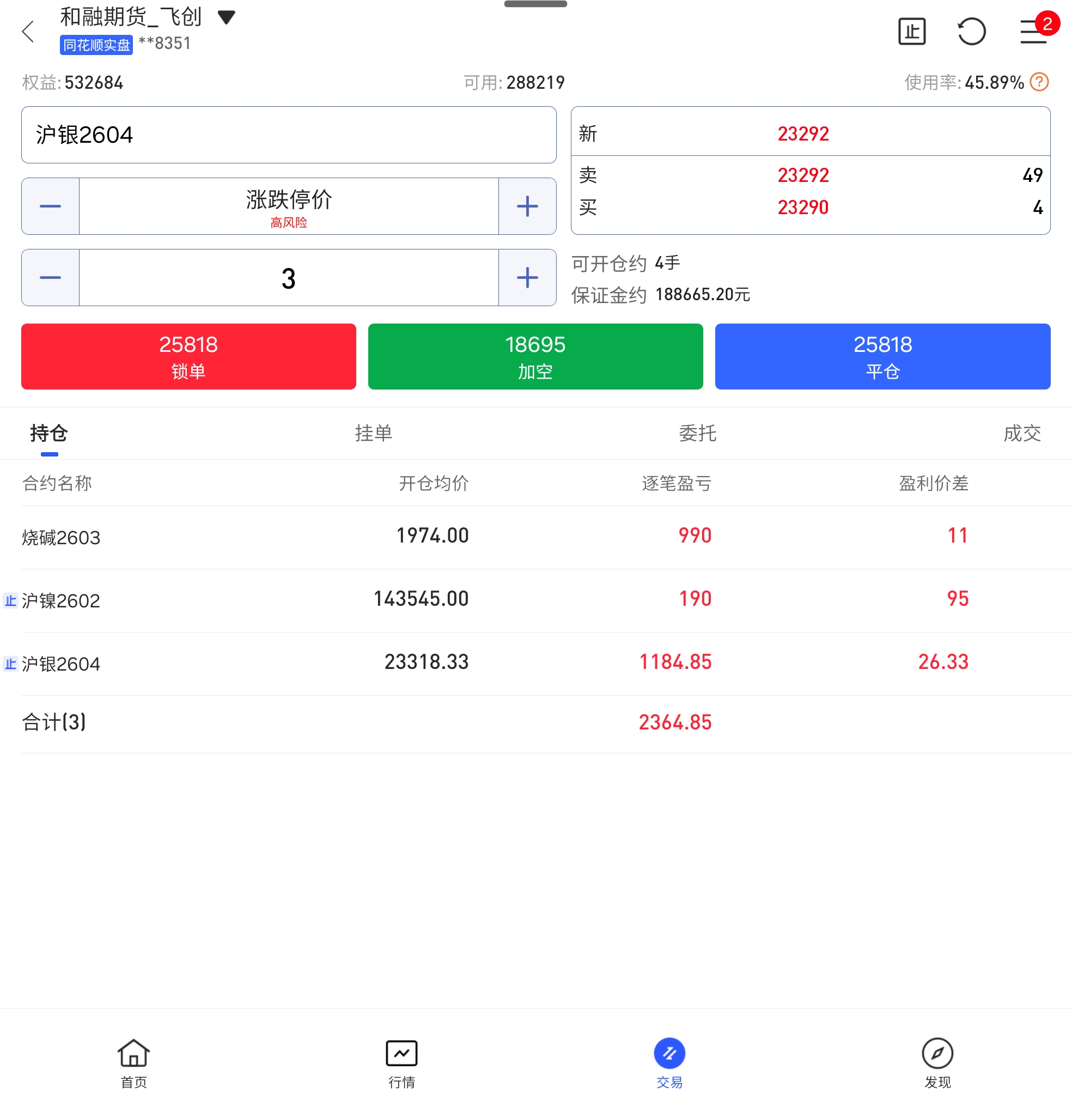Tap the usage rate help question icon

pos(1039,82)
